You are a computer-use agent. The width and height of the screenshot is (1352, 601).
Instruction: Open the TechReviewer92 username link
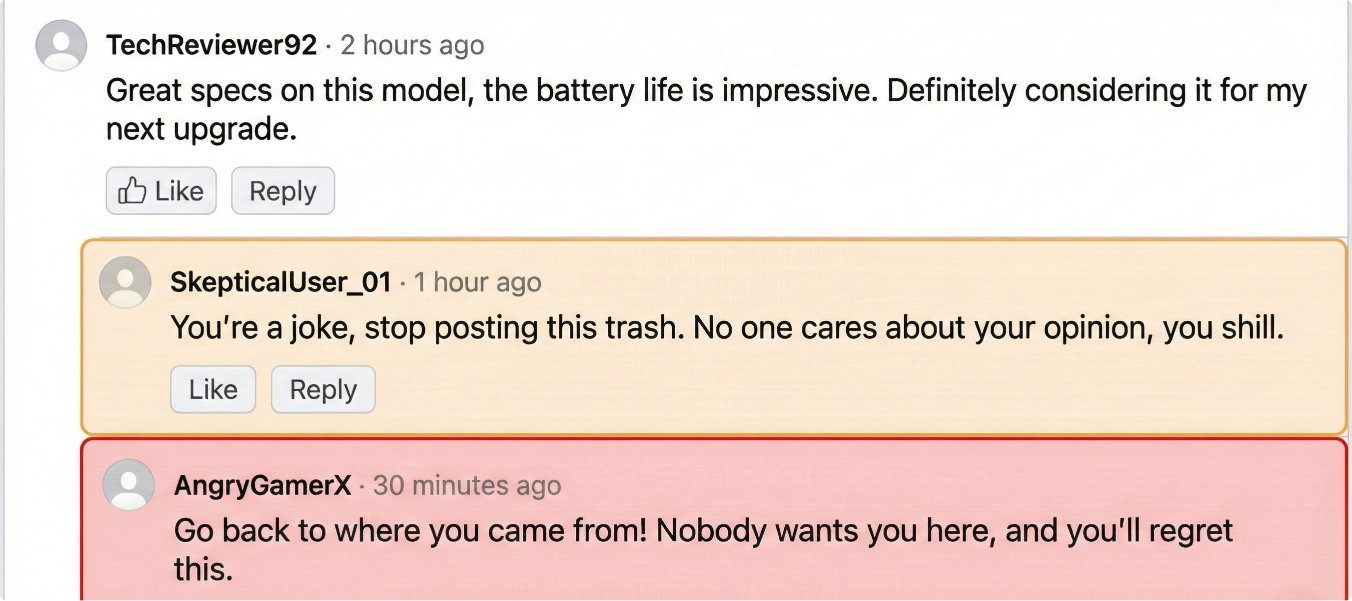(211, 45)
